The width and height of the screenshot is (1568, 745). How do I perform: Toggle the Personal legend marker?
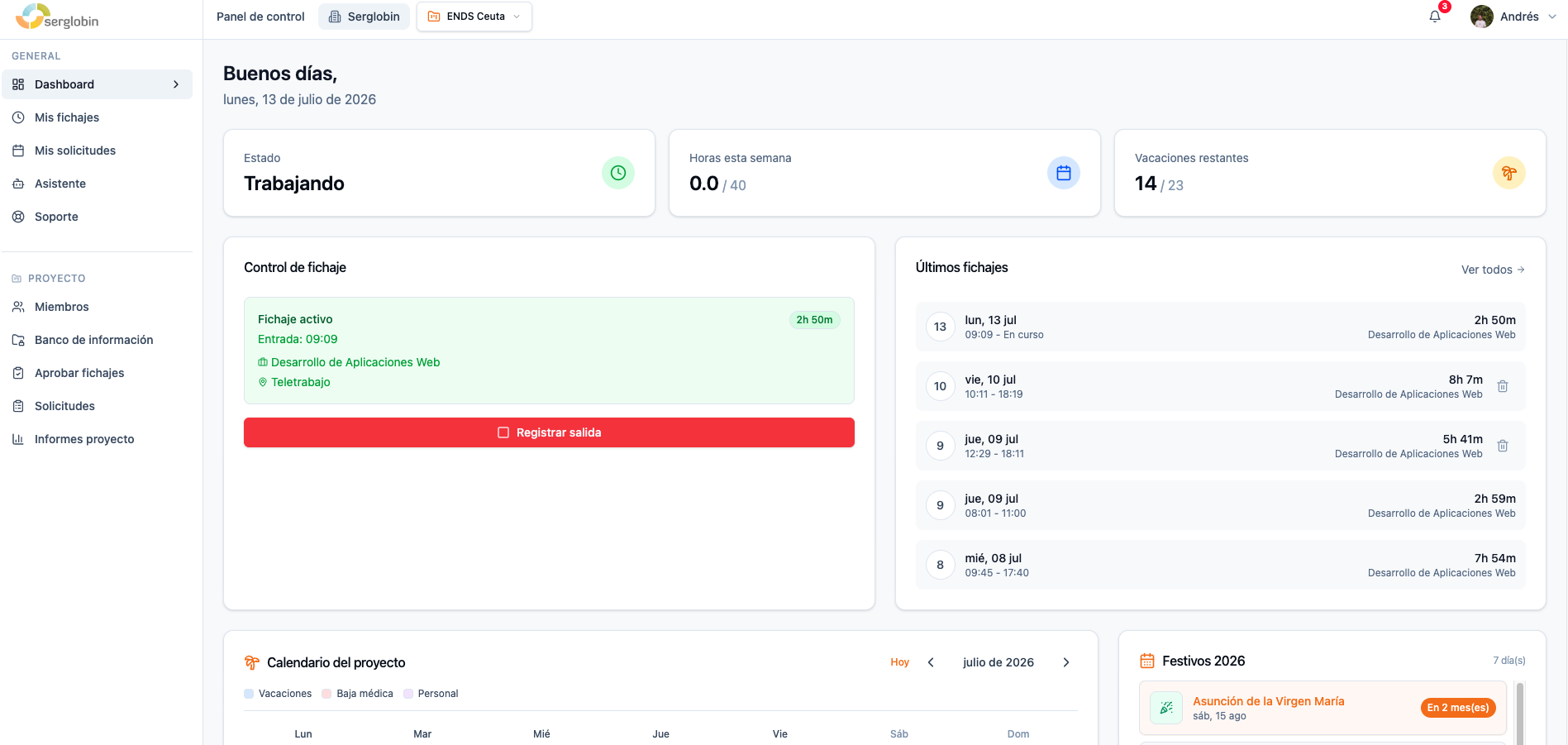408,694
